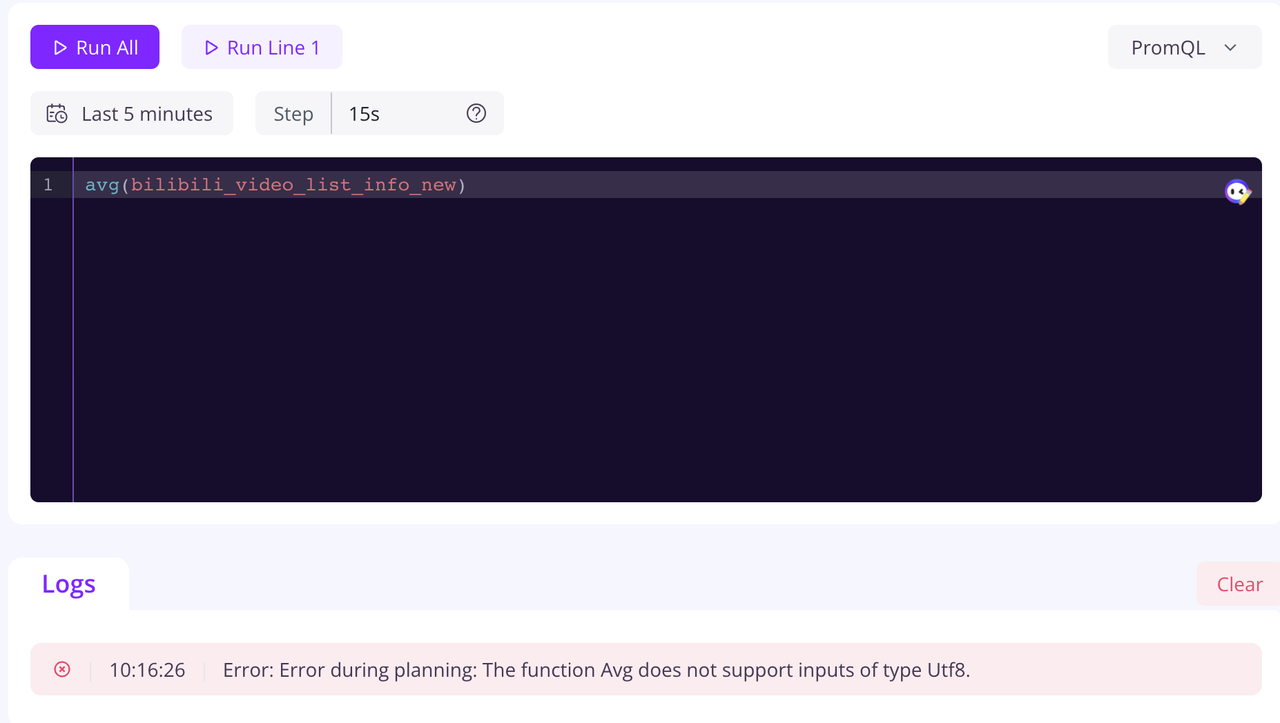
Task: Open the Step help question mark
Action: coord(476,114)
